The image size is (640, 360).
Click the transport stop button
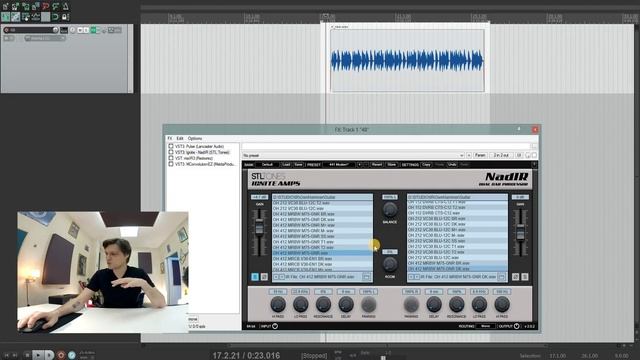click(27, 355)
